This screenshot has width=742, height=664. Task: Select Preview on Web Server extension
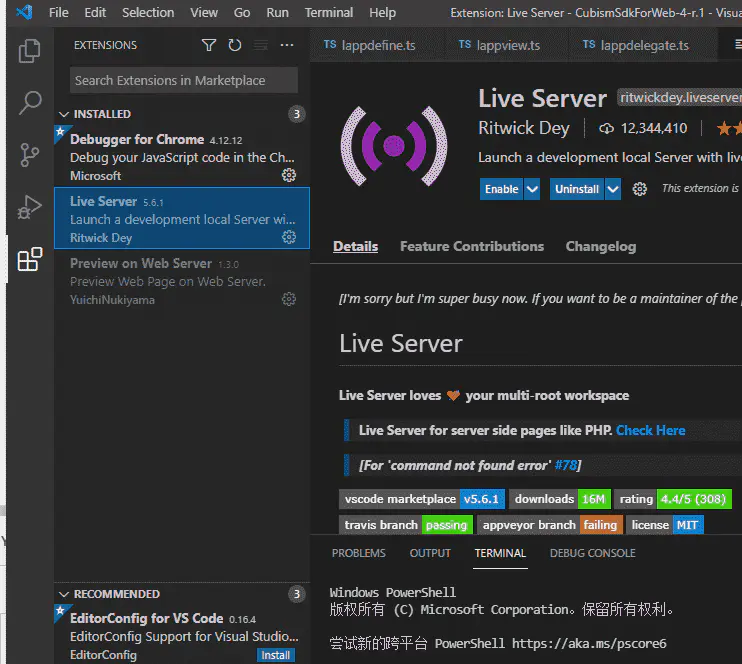[182, 280]
